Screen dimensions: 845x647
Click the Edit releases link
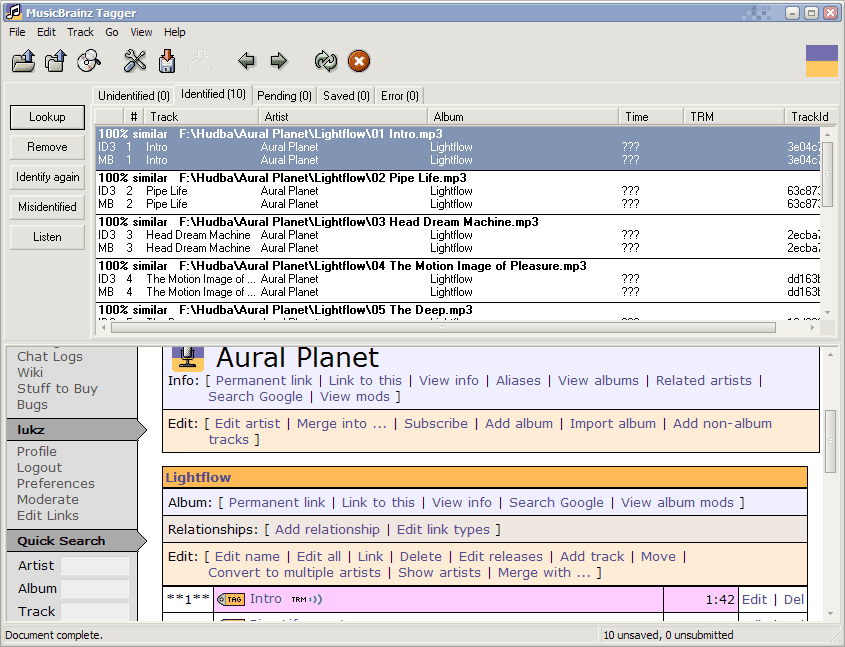pos(501,557)
